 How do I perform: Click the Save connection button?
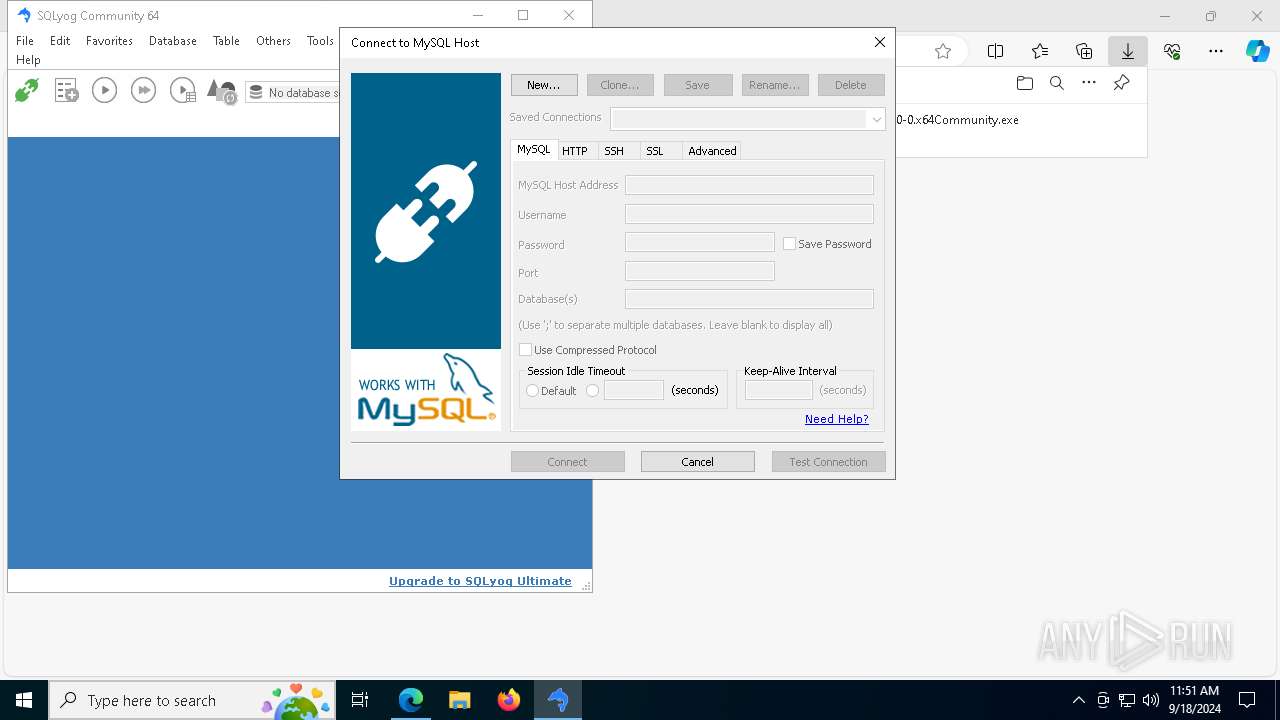click(698, 85)
